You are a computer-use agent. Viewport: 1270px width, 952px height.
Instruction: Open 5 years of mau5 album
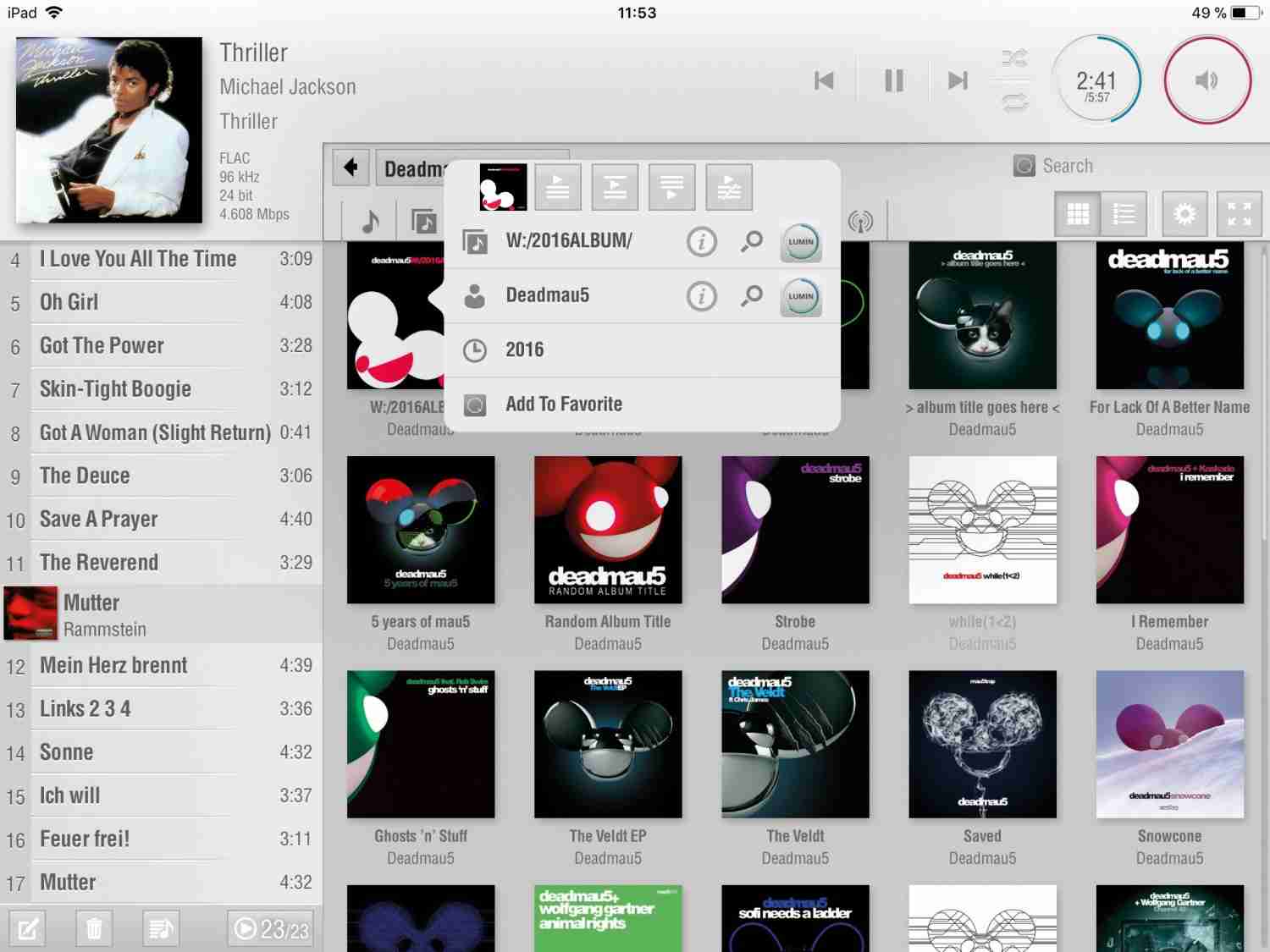[421, 530]
